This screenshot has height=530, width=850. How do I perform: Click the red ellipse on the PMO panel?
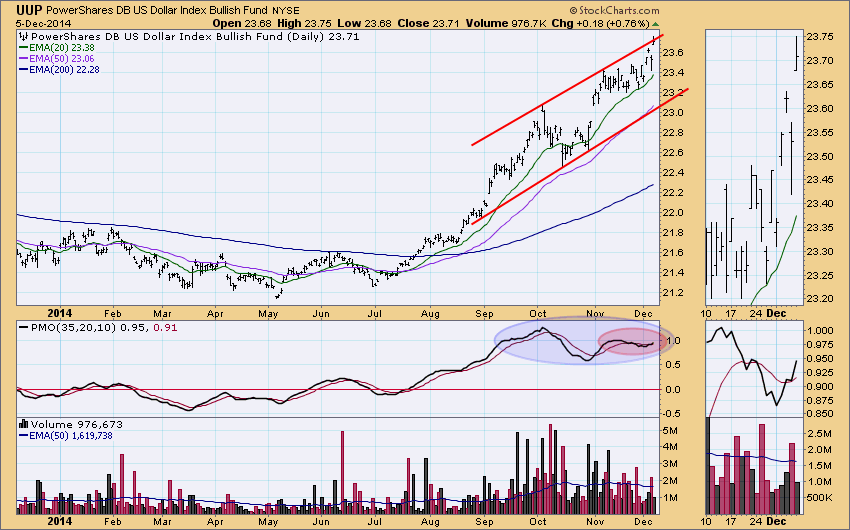[634, 342]
